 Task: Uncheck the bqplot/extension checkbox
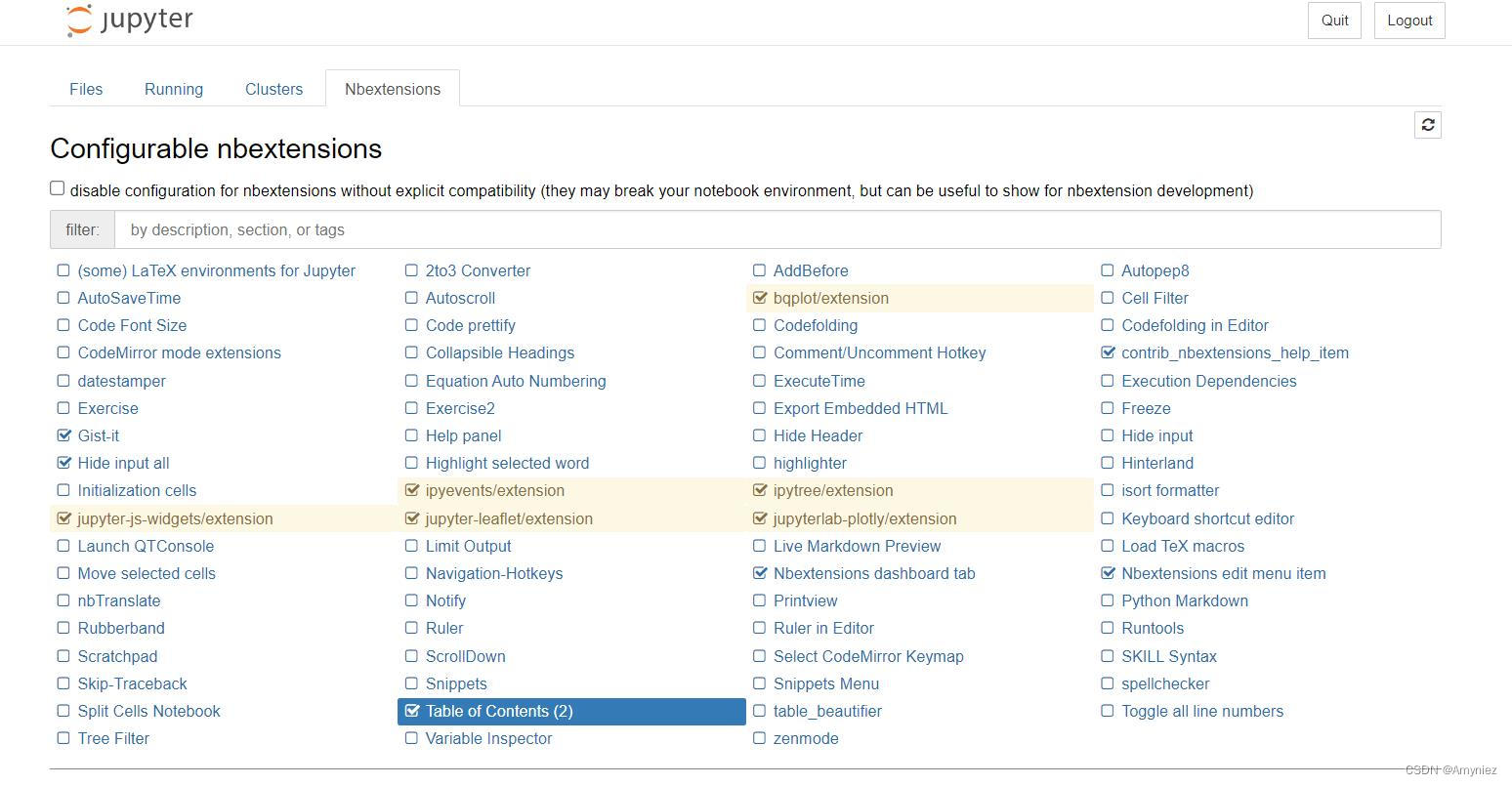(759, 298)
